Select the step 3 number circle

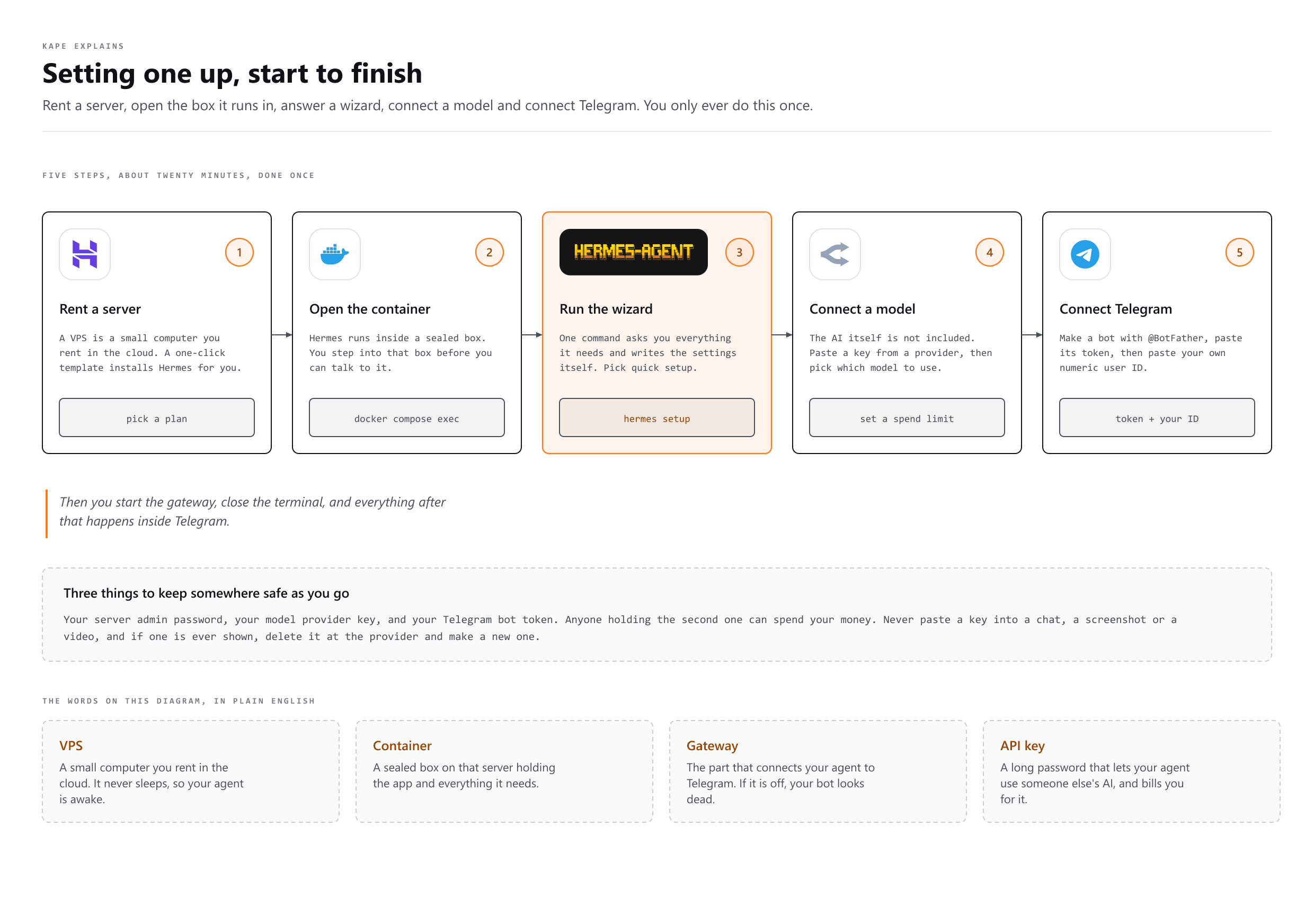(x=740, y=252)
